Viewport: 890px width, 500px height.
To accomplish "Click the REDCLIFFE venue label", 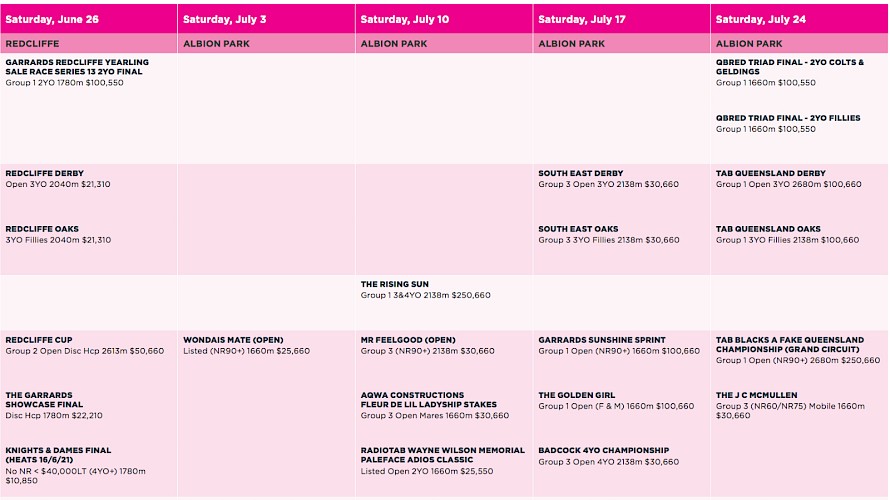I will [x=32, y=44].
